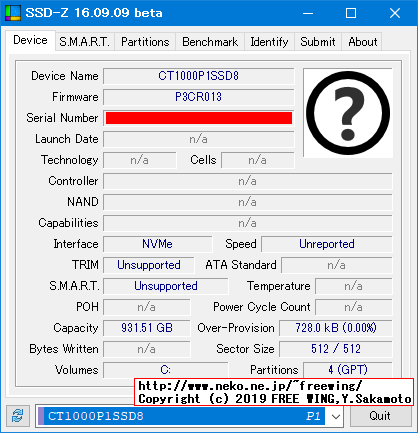Click the unknown device question mark image
The image size is (418, 433).
point(348,113)
